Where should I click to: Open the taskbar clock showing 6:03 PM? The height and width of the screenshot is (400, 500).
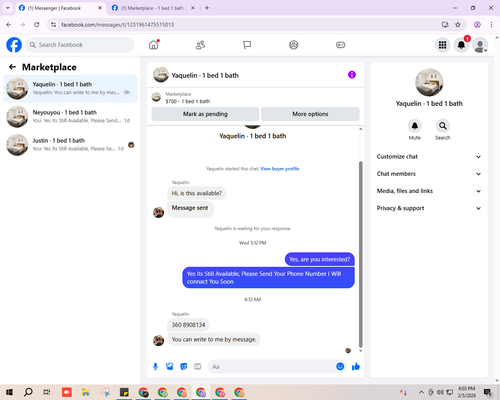click(x=467, y=392)
